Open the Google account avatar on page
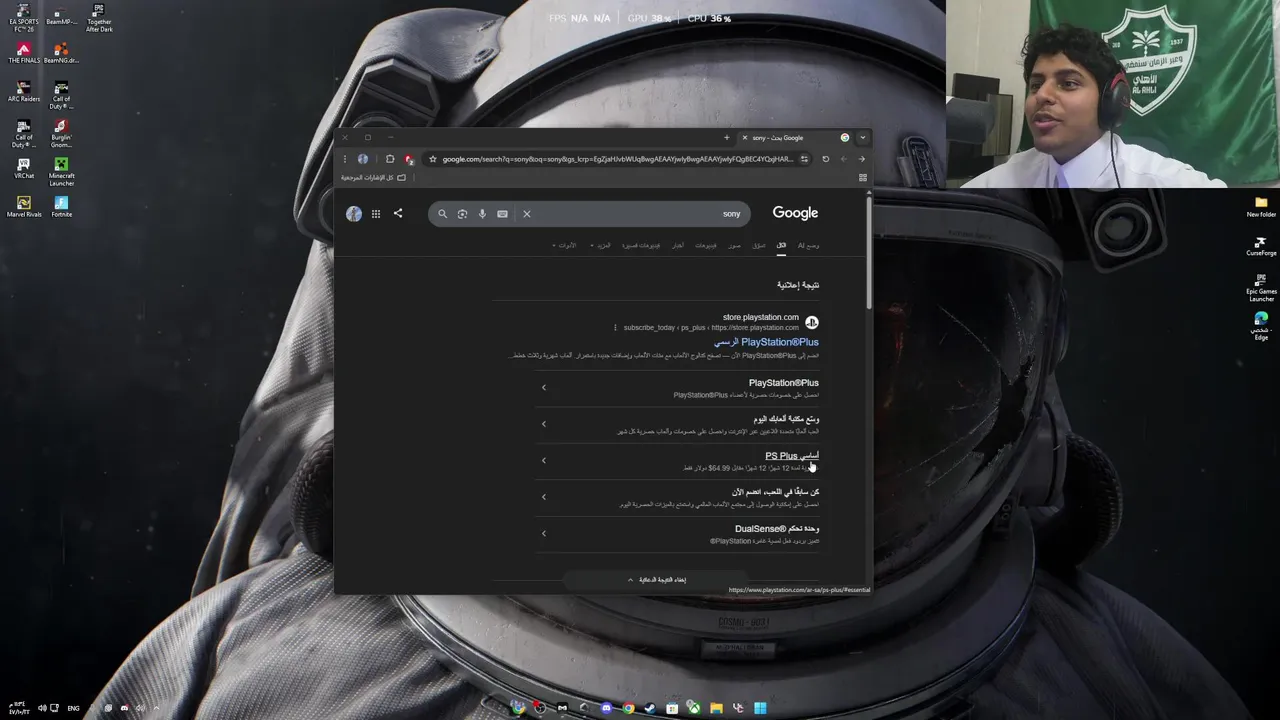Screen dimensions: 1280x720 (x=354, y=213)
